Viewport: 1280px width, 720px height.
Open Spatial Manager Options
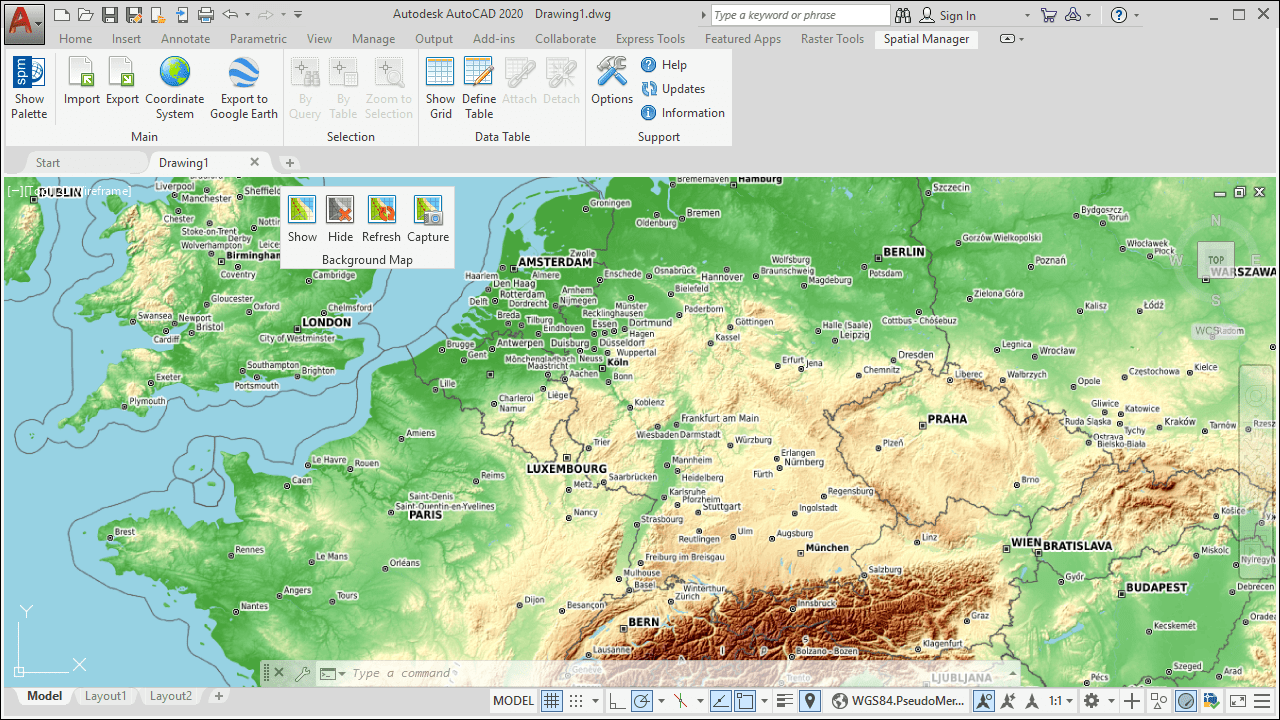point(612,81)
